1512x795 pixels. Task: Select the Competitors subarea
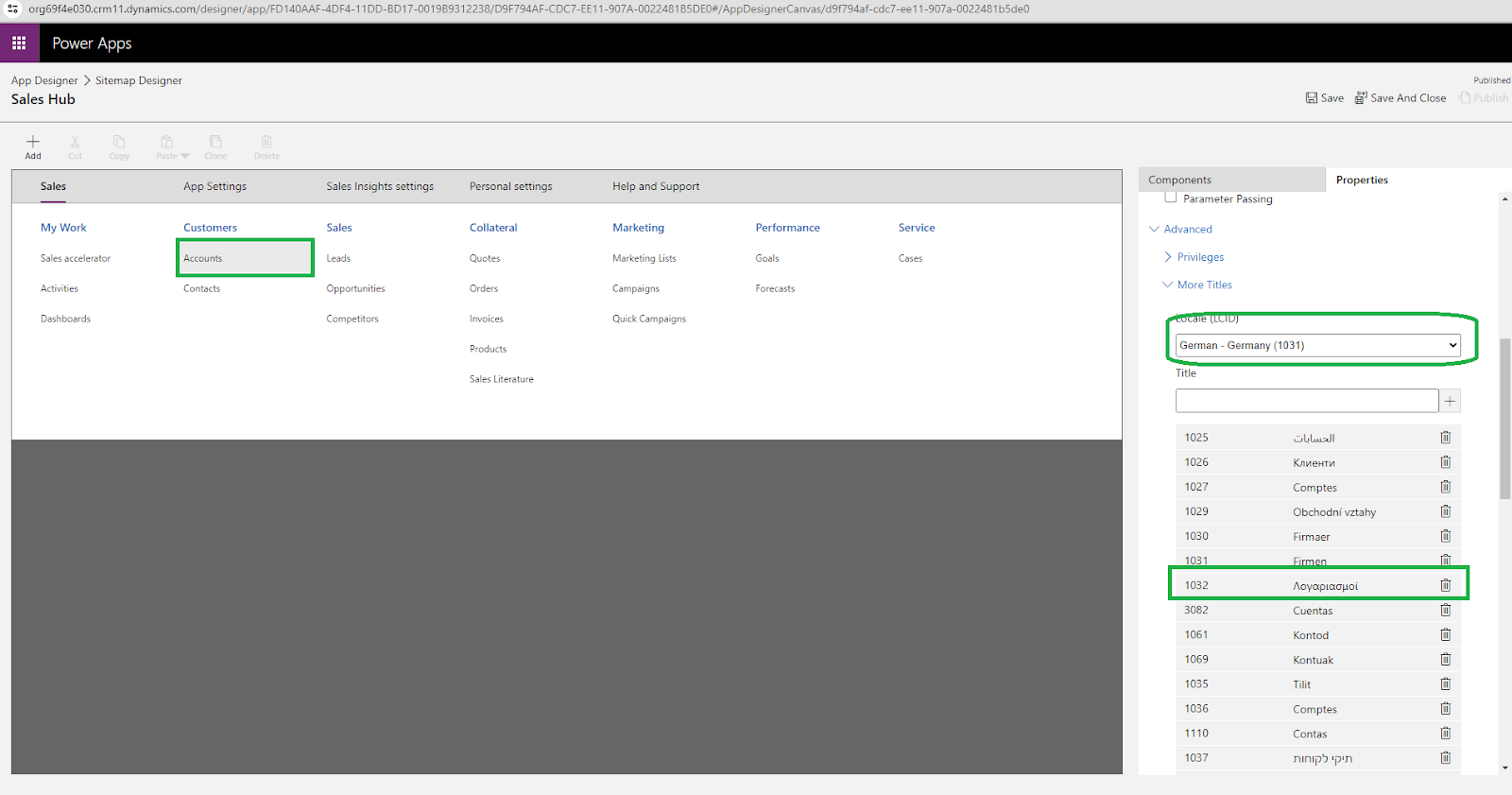(352, 319)
